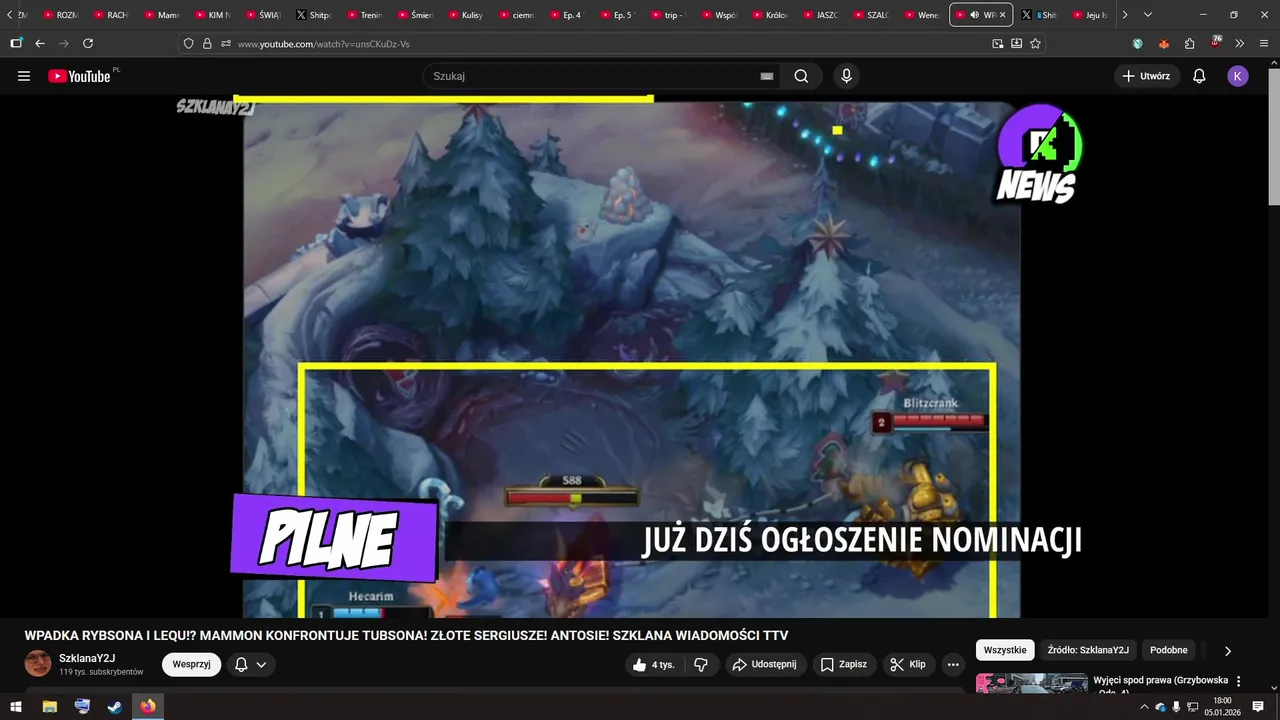Viewport: 1280px width, 720px height.
Task: List all tabs dropdown arrow
Action: 1148,15
